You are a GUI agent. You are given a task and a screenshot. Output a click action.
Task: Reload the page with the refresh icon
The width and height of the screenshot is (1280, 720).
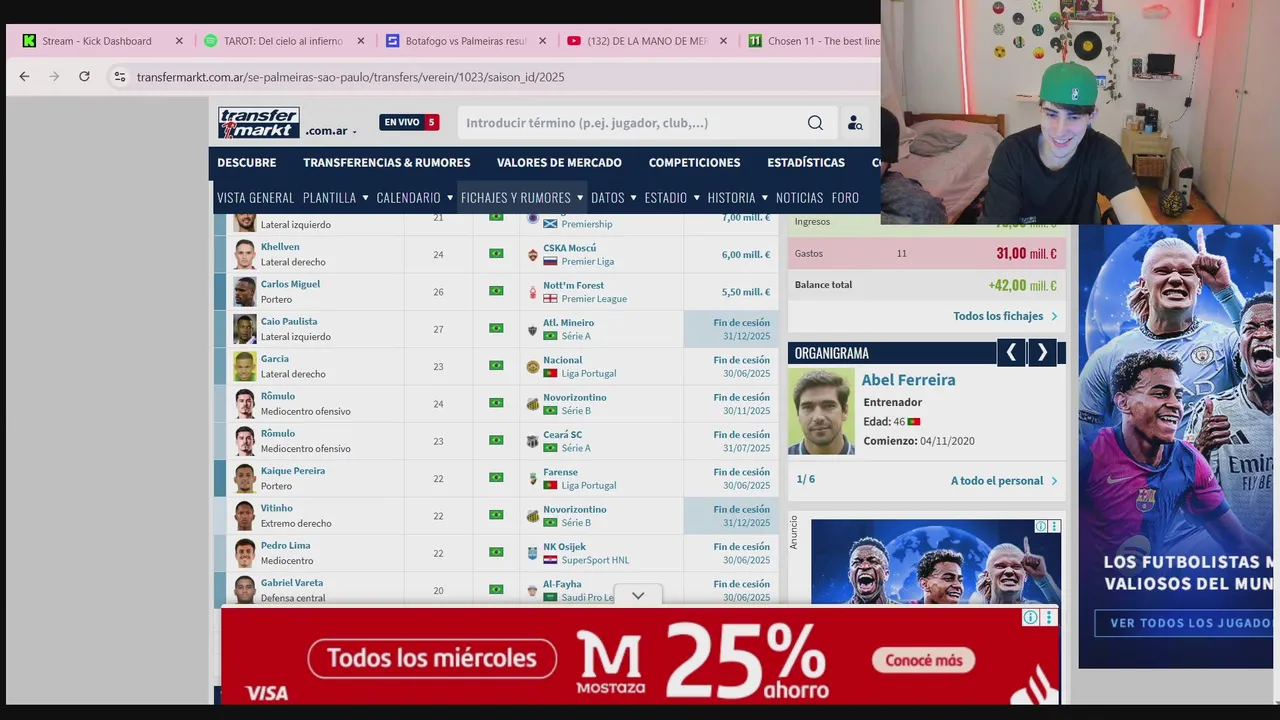(x=84, y=77)
